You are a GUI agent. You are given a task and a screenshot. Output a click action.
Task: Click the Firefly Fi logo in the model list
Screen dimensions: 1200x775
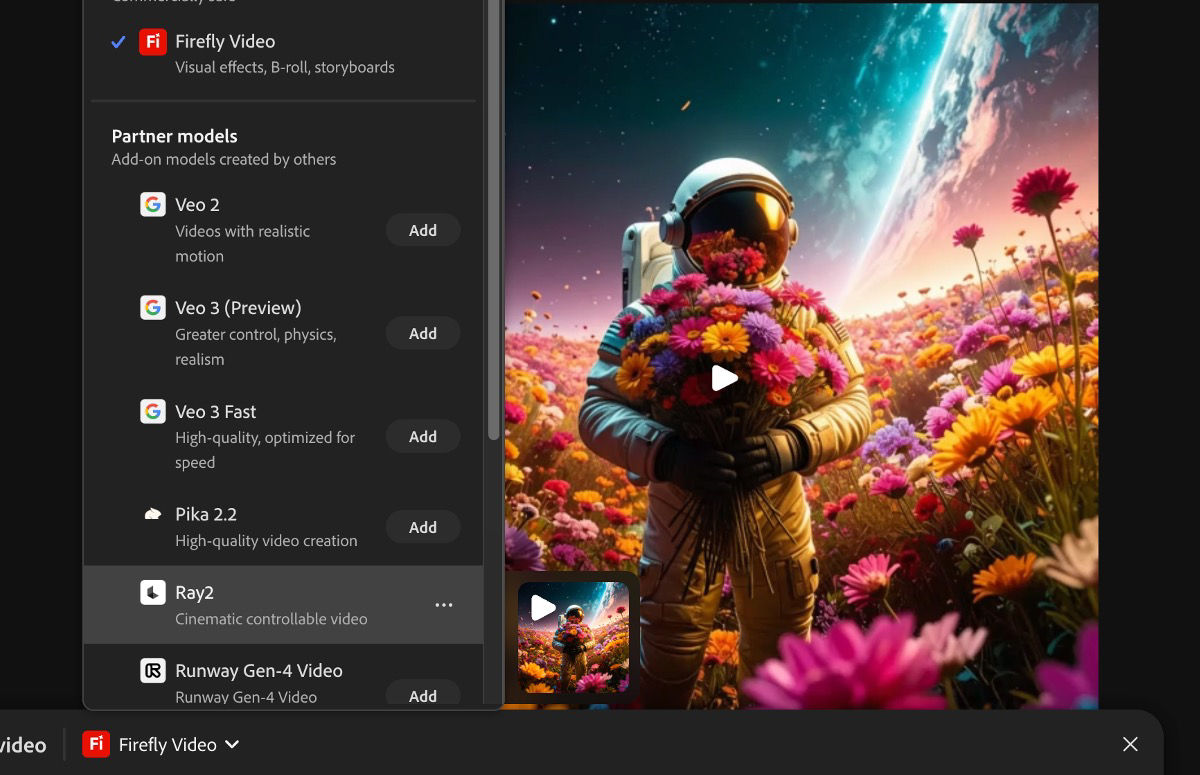[153, 41]
